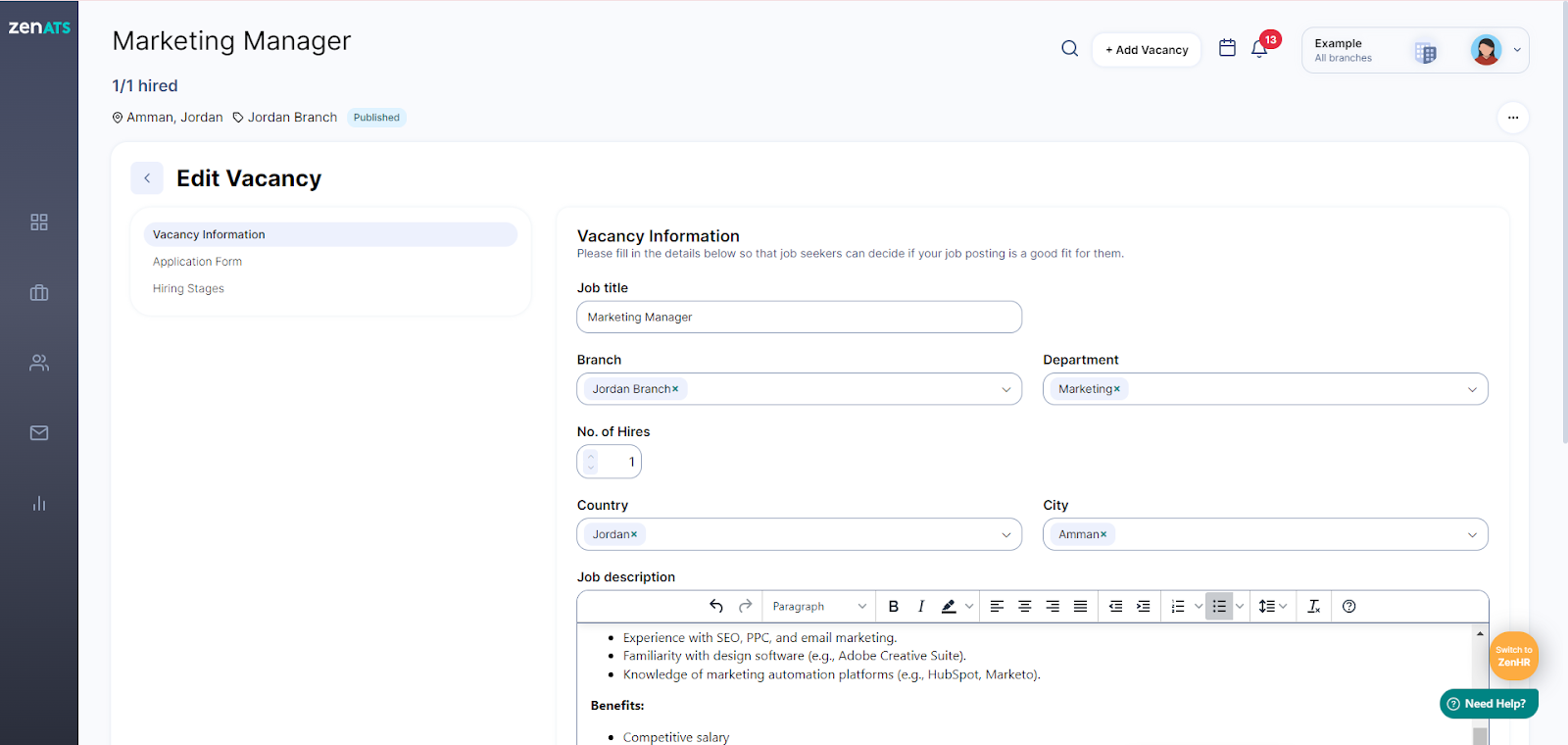Align text right
Image resolution: width=1568 pixels, height=745 pixels.
(1053, 606)
